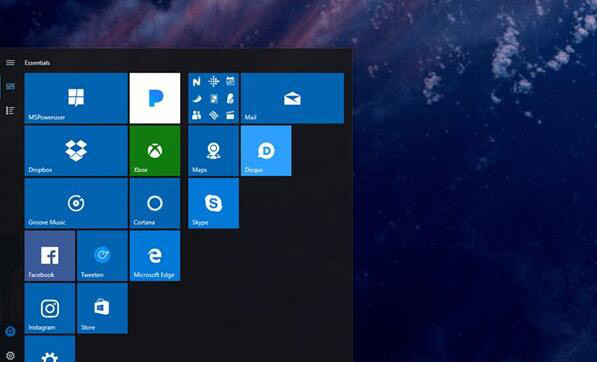
Task: Select the Essentials group header
Action: [37, 63]
